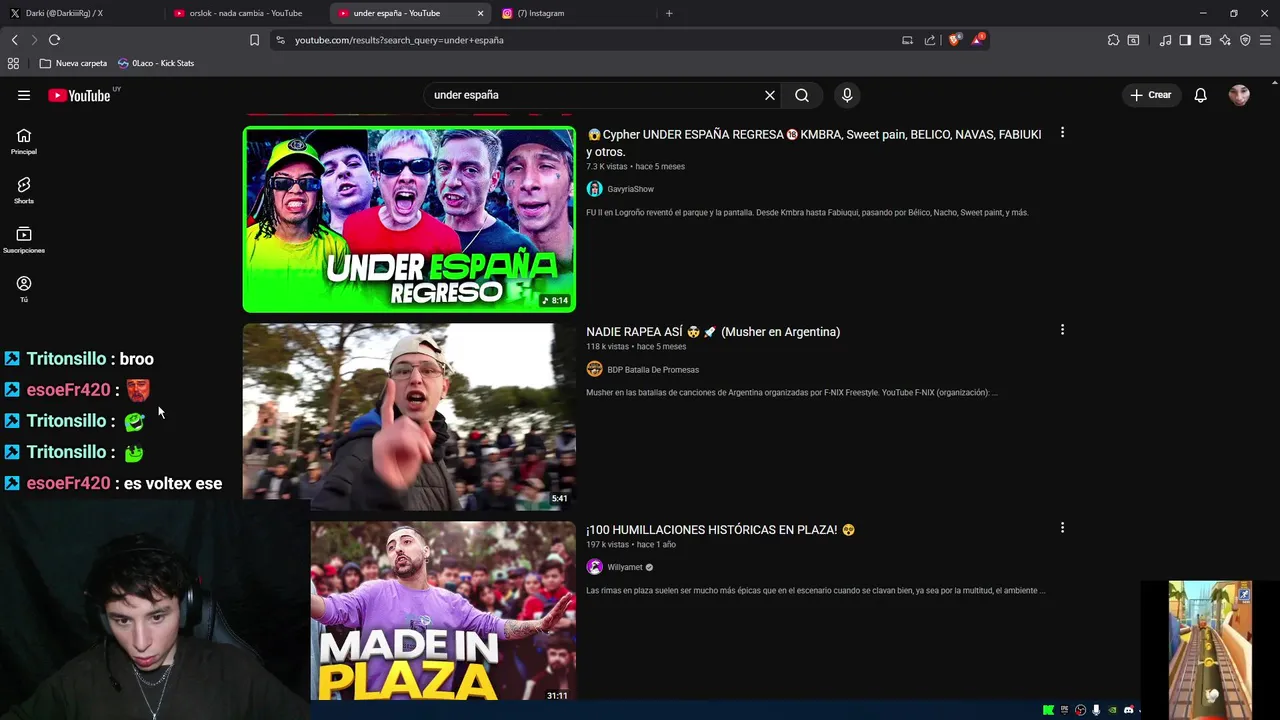Switch to the Darki X (Twitter) tab
The height and width of the screenshot is (720, 1280).
click(x=80, y=13)
